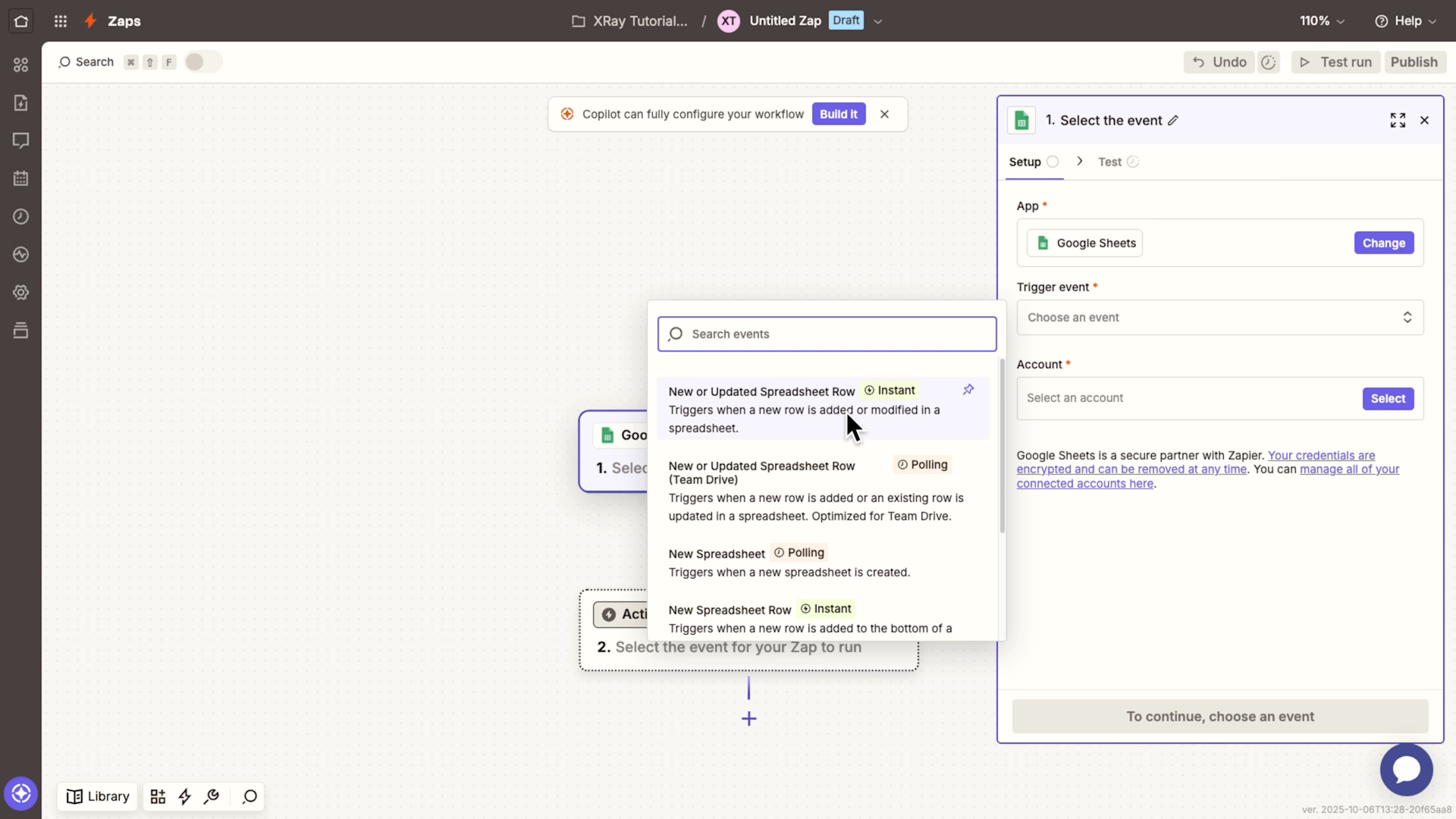Select the Setup tab in the panel

[x=1025, y=162]
